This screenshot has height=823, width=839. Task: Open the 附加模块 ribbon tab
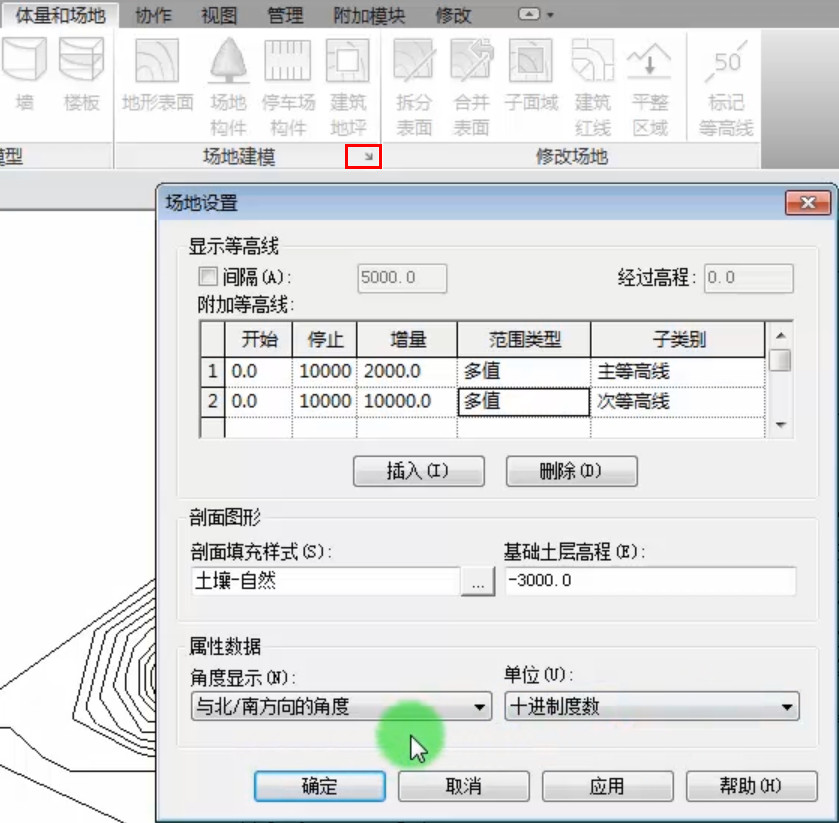[369, 15]
